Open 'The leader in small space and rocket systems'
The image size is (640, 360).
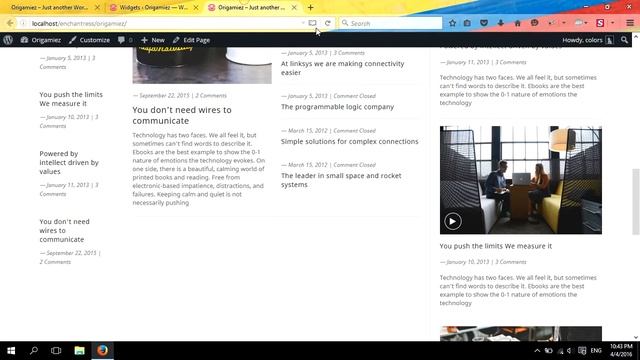(341, 180)
